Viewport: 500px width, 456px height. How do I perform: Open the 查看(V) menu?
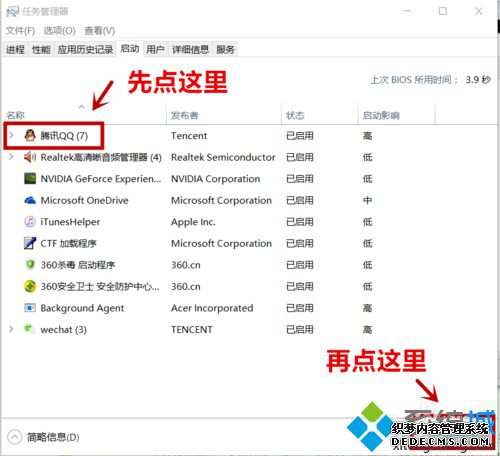pos(100,31)
